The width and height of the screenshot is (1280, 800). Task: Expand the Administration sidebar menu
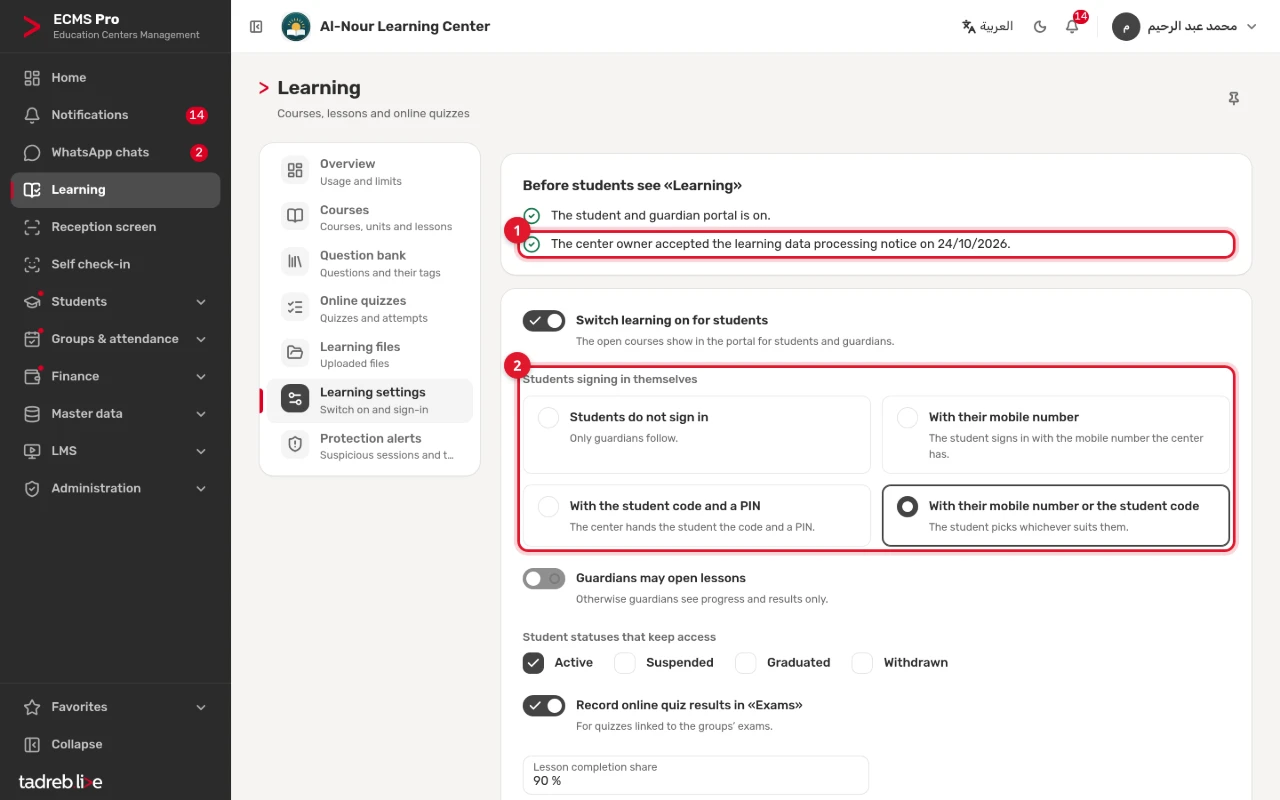(x=115, y=488)
